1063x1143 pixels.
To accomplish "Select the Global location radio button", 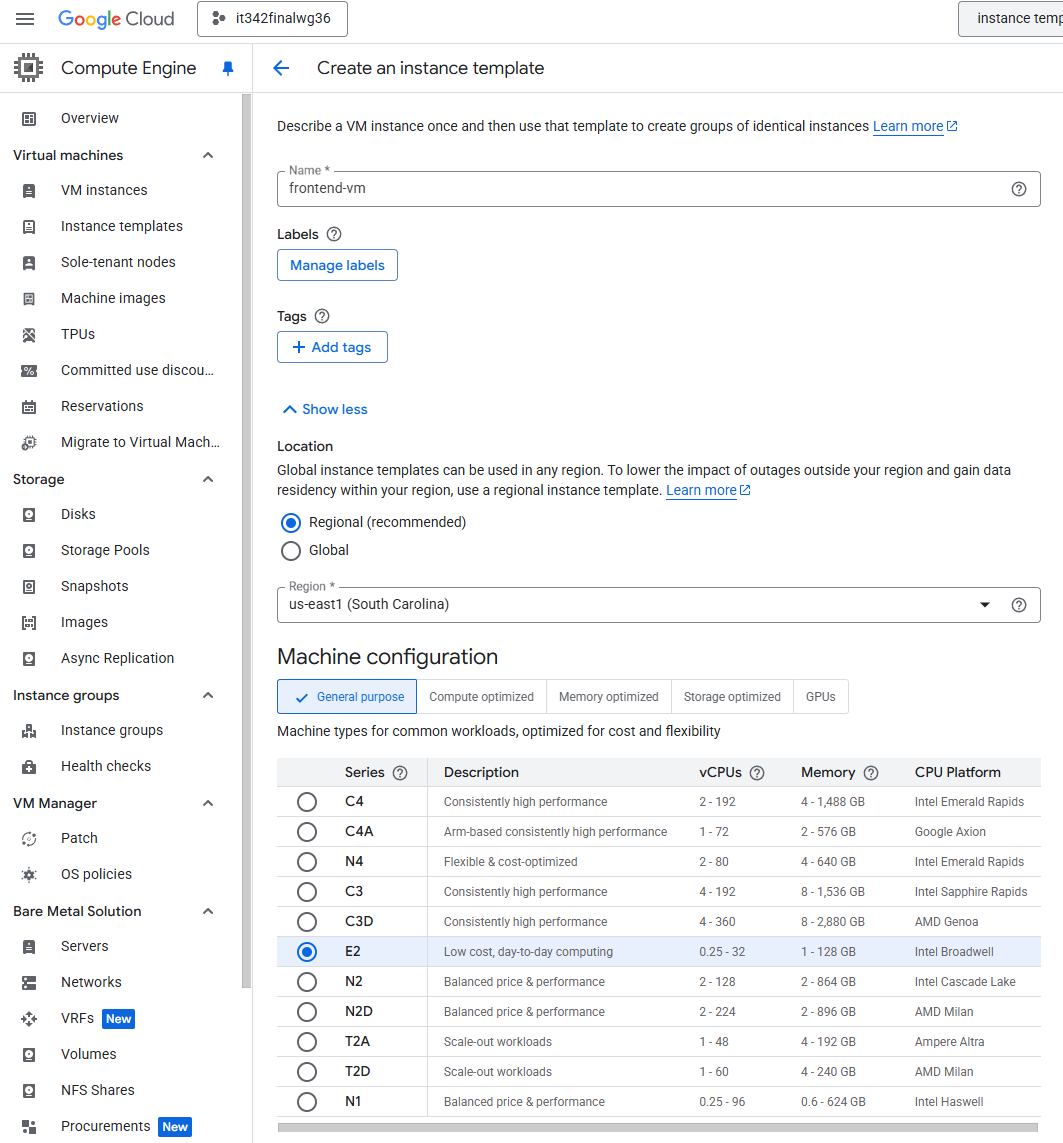I will pos(291,550).
